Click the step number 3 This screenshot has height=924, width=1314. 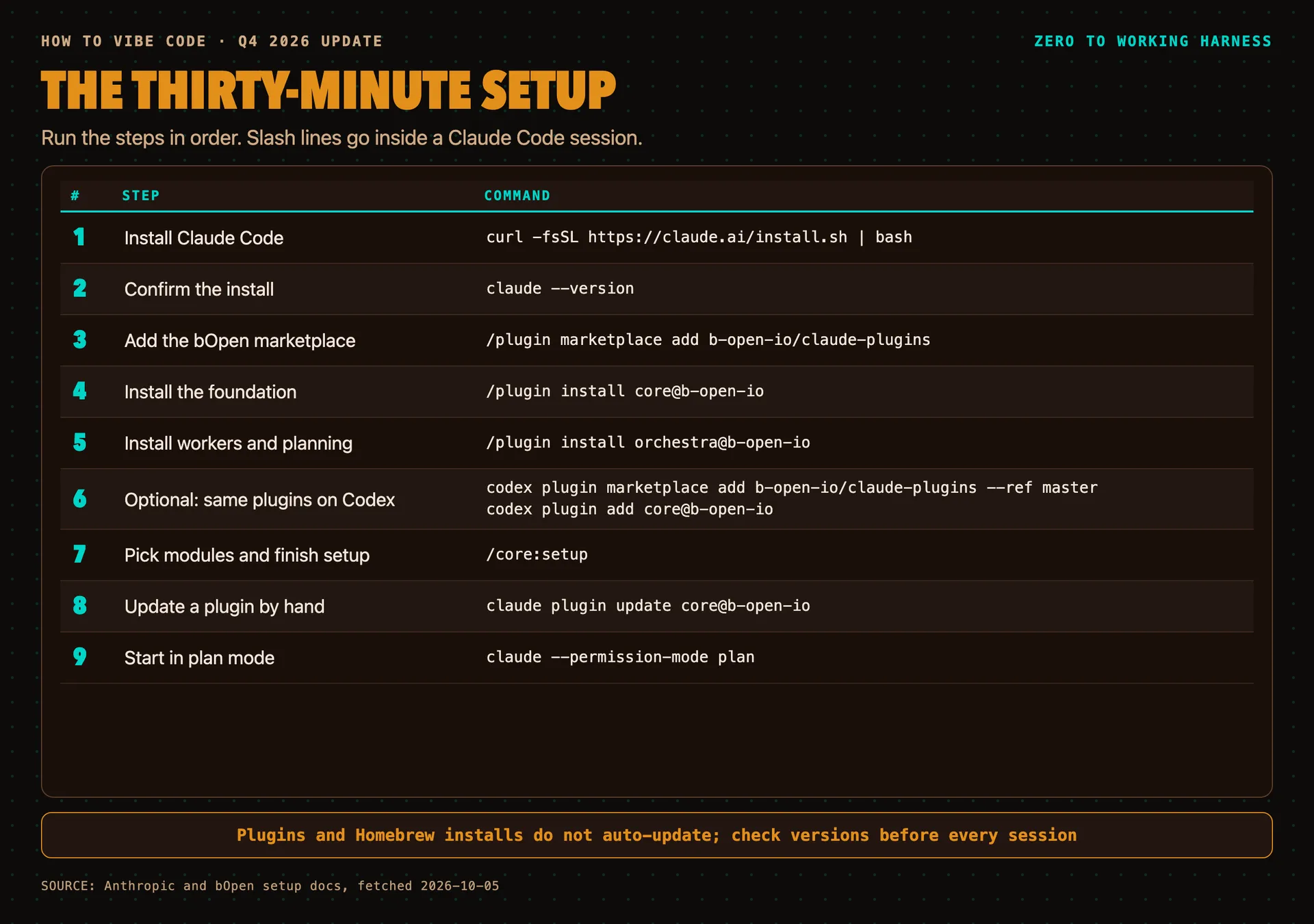click(79, 339)
